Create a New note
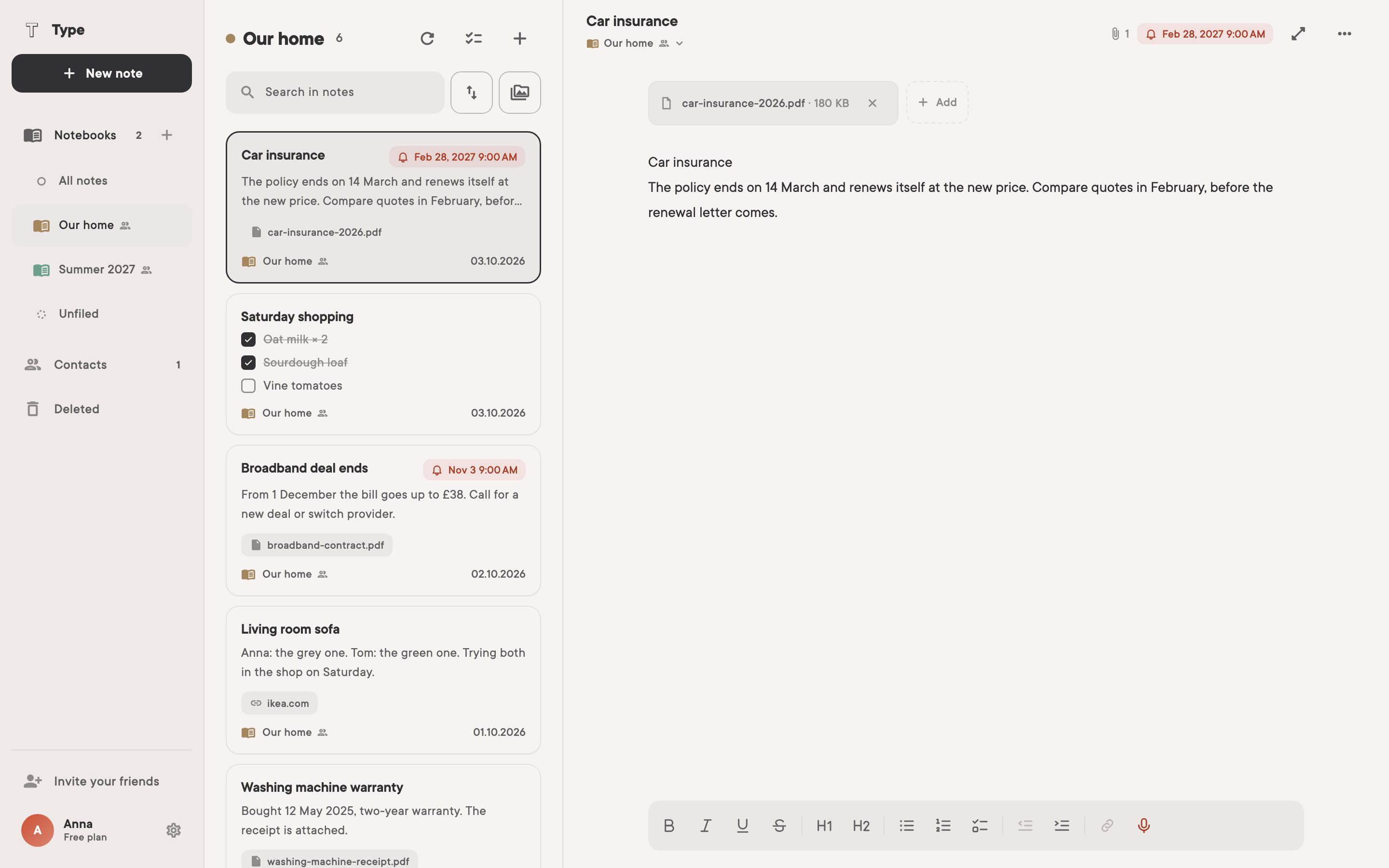The height and width of the screenshot is (868, 1389). [x=102, y=73]
